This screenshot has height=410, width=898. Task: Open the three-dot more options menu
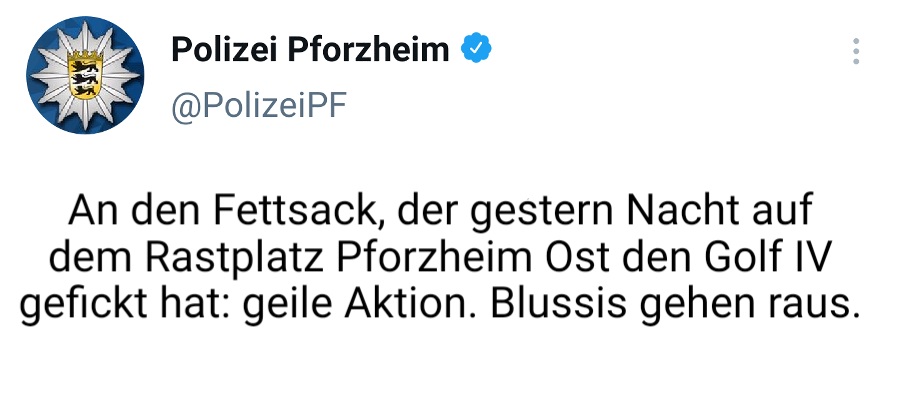click(856, 51)
